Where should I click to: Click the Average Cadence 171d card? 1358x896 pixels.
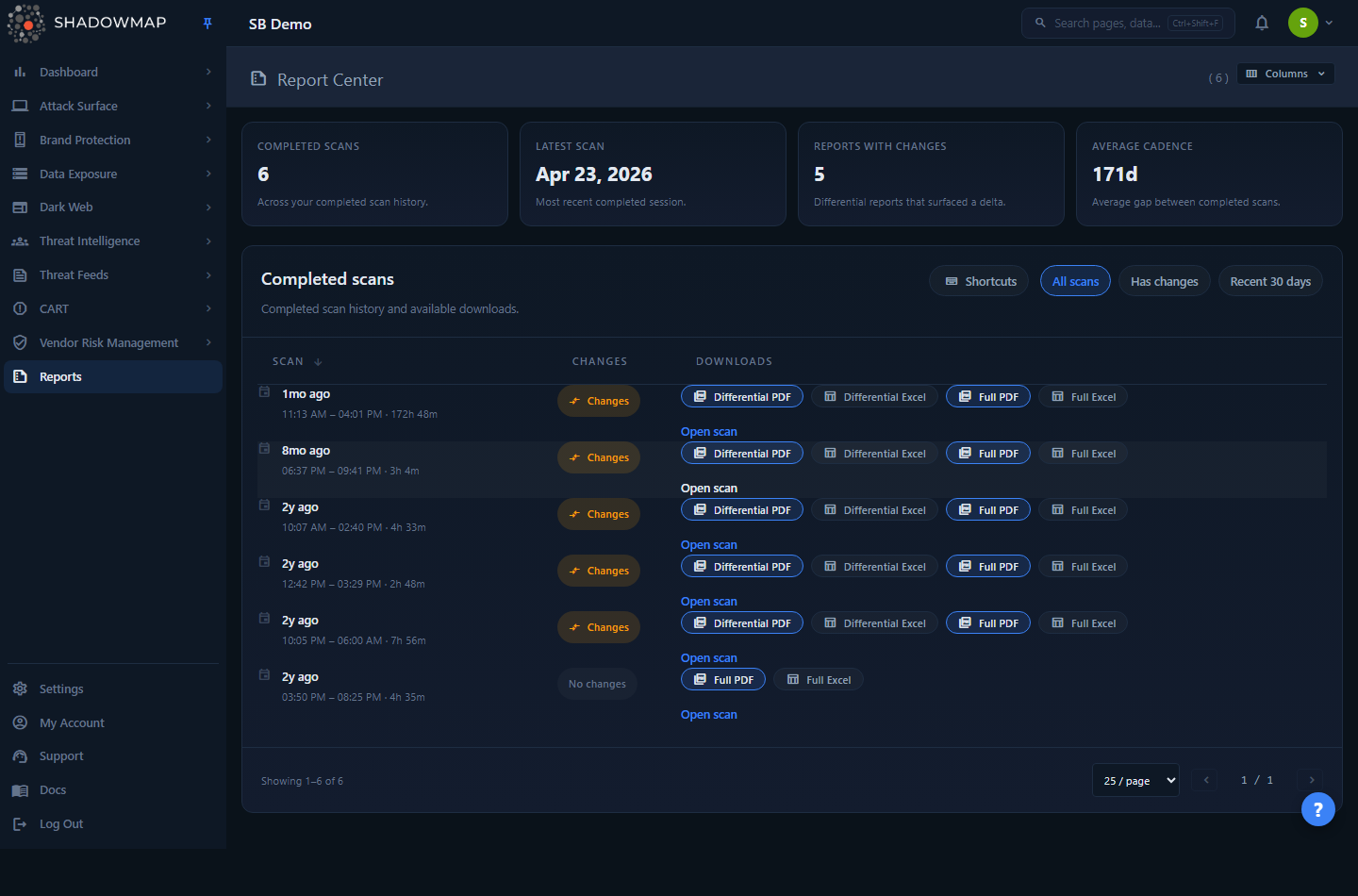1209,174
